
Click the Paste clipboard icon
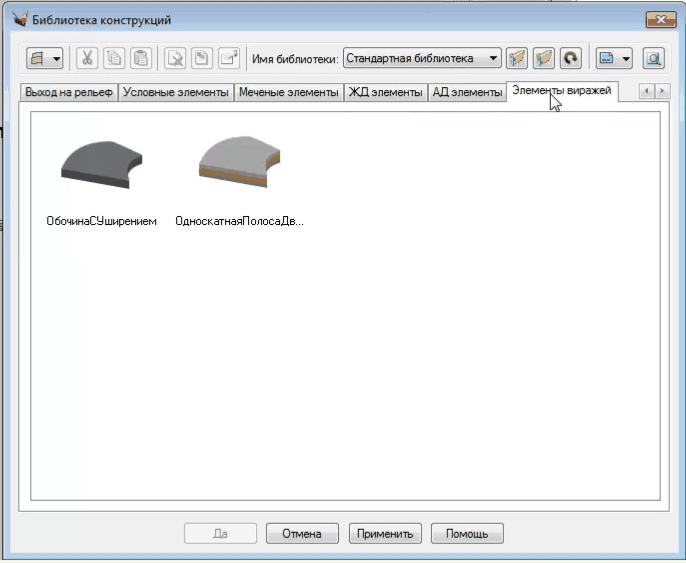pyautogui.click(x=141, y=59)
